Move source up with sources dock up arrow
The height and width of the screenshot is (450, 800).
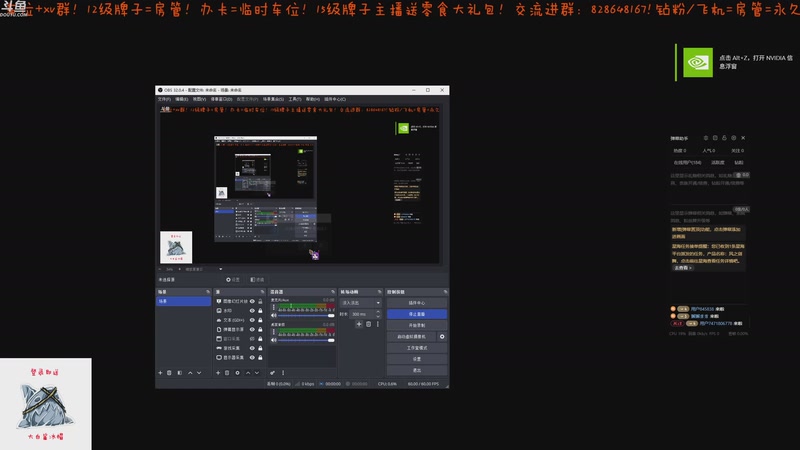(x=248, y=373)
